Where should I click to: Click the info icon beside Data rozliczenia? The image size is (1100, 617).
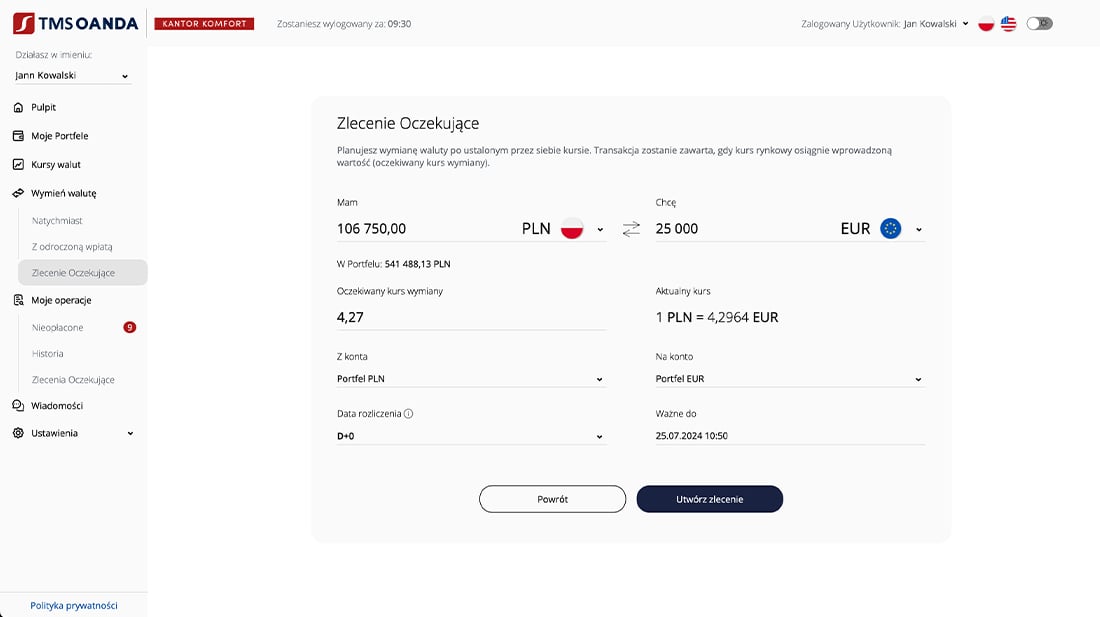(x=408, y=414)
